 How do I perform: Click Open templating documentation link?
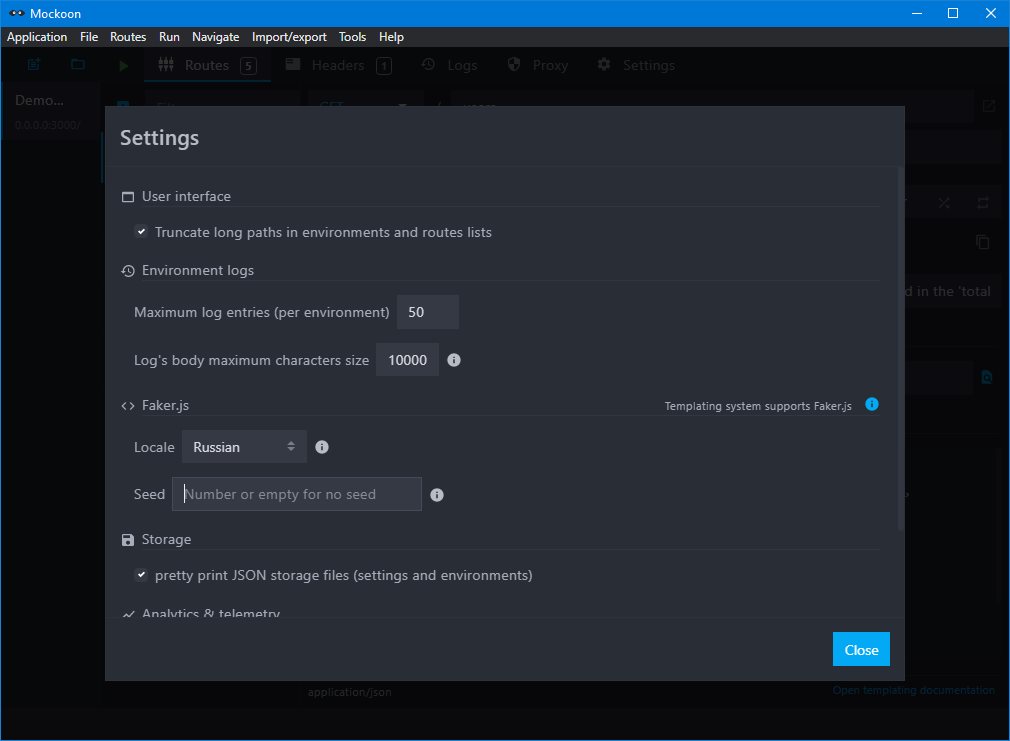click(913, 690)
